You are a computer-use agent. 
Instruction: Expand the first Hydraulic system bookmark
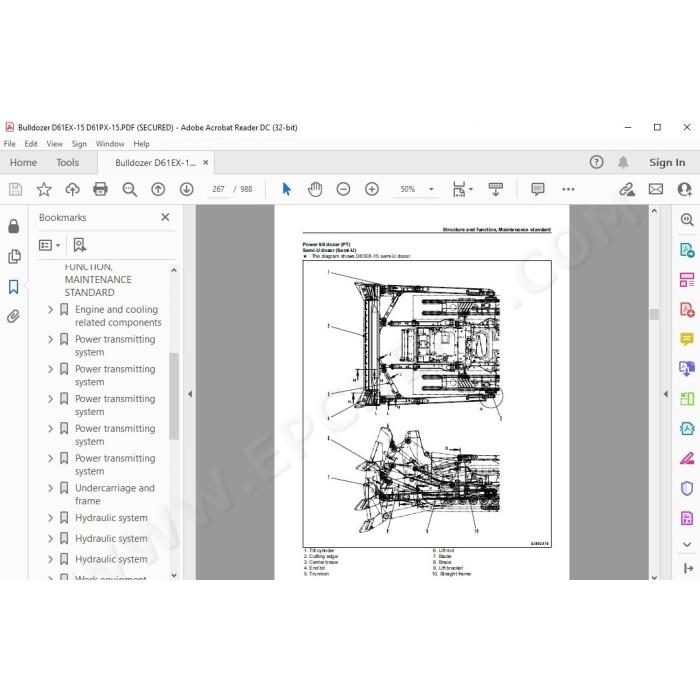click(50, 518)
